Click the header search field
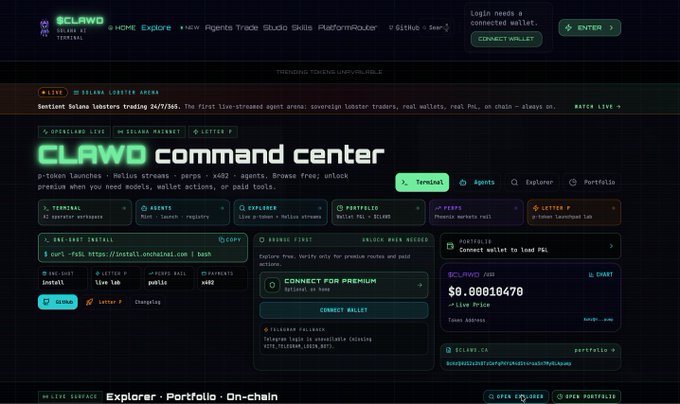Viewport: 680px width, 404px height. tap(436, 28)
